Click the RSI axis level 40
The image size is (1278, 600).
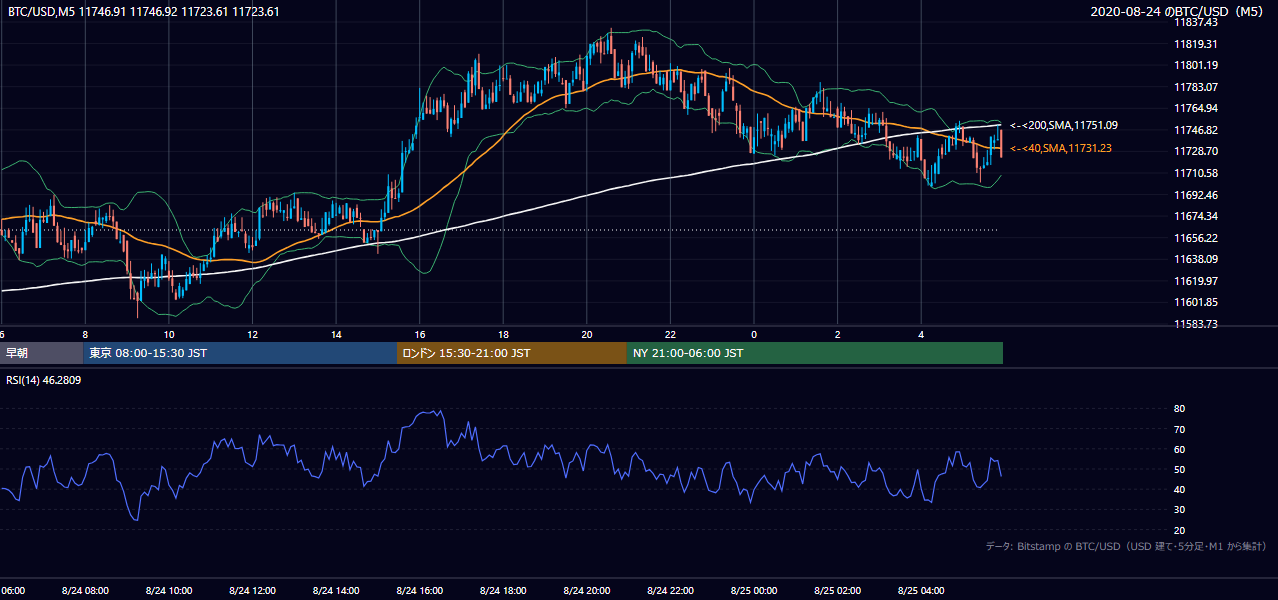(1179, 489)
